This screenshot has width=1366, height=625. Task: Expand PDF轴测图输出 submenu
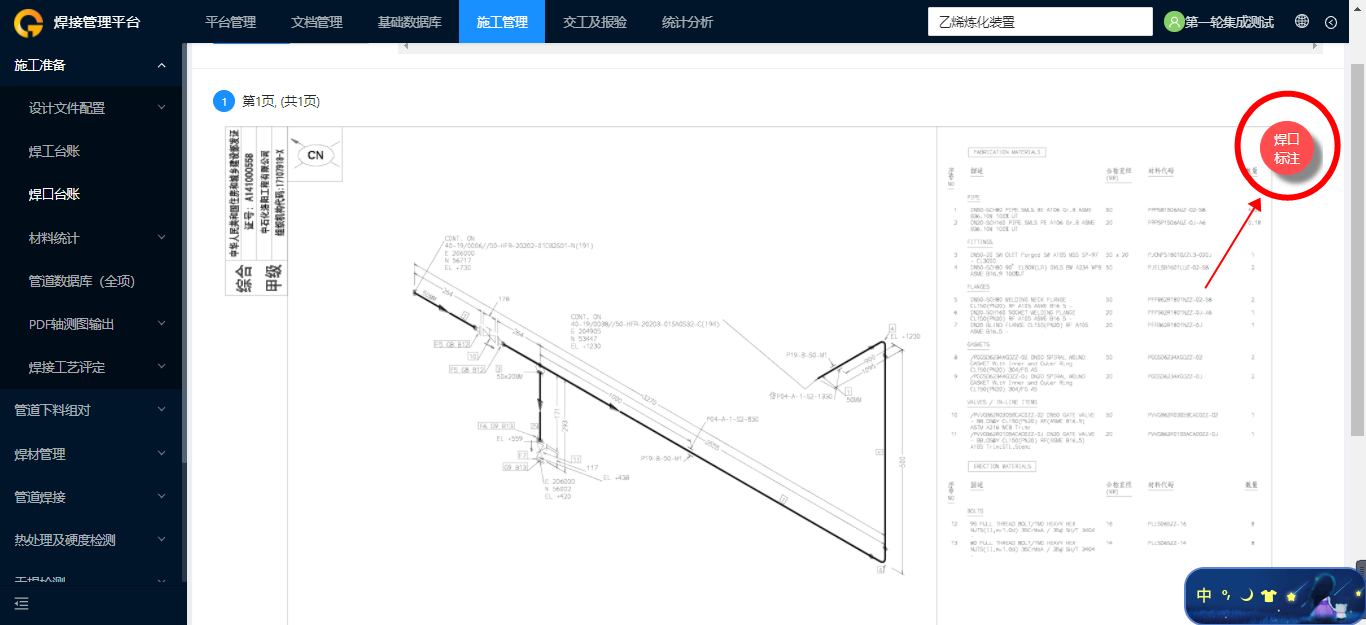90,324
